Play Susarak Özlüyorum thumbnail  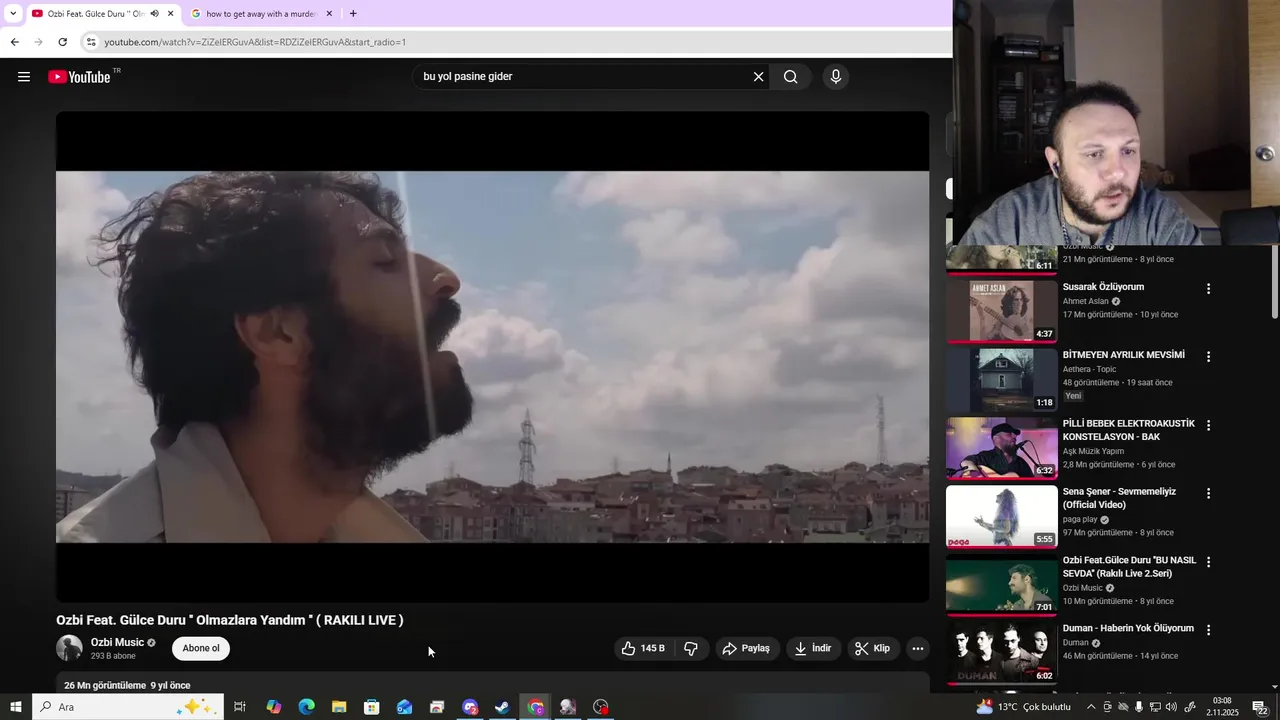click(1001, 311)
